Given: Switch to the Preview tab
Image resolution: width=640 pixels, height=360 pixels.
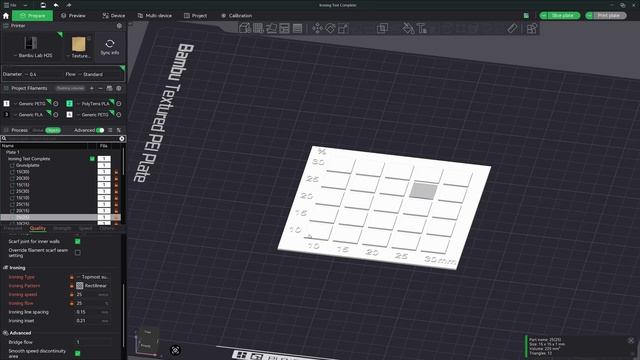Looking at the screenshot, I should [x=73, y=16].
